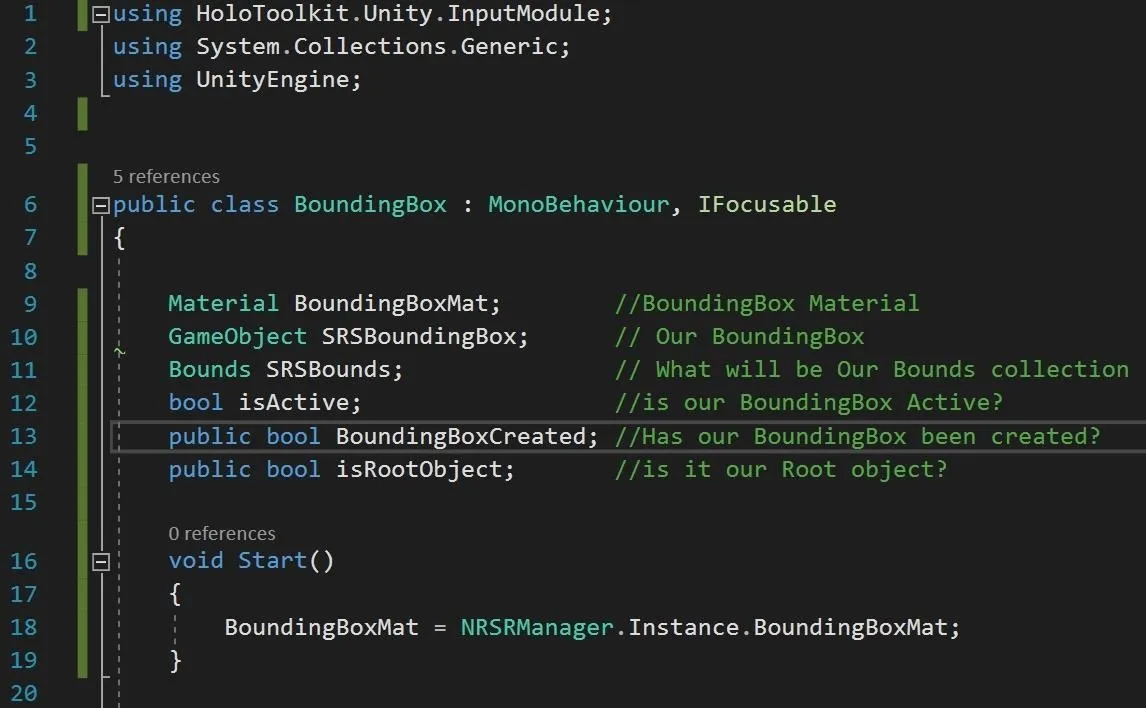1146x708 pixels.
Task: Click the "void" keyword on line 16
Action: 196,560
